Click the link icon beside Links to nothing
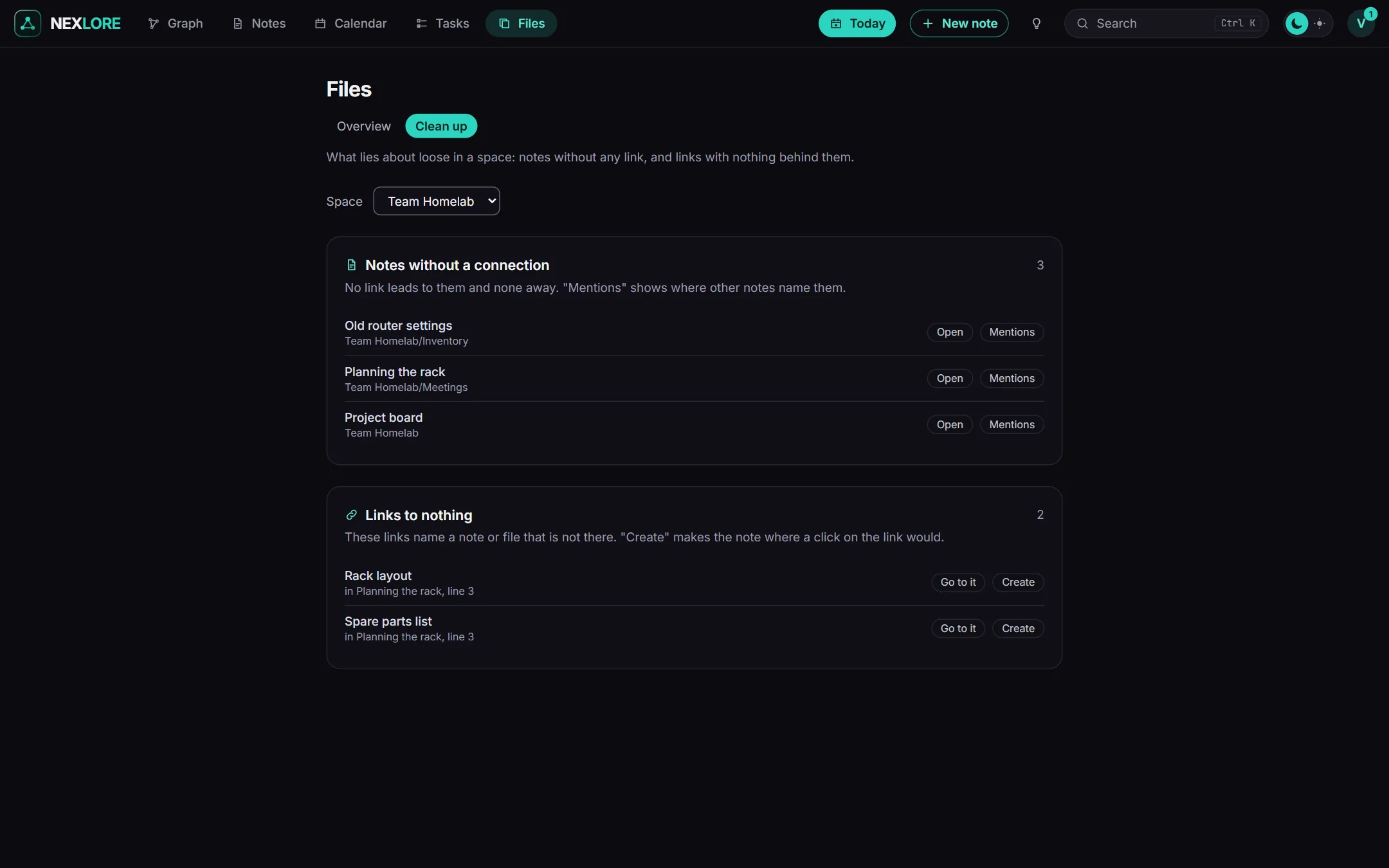The width and height of the screenshot is (1389, 868). coord(351,515)
